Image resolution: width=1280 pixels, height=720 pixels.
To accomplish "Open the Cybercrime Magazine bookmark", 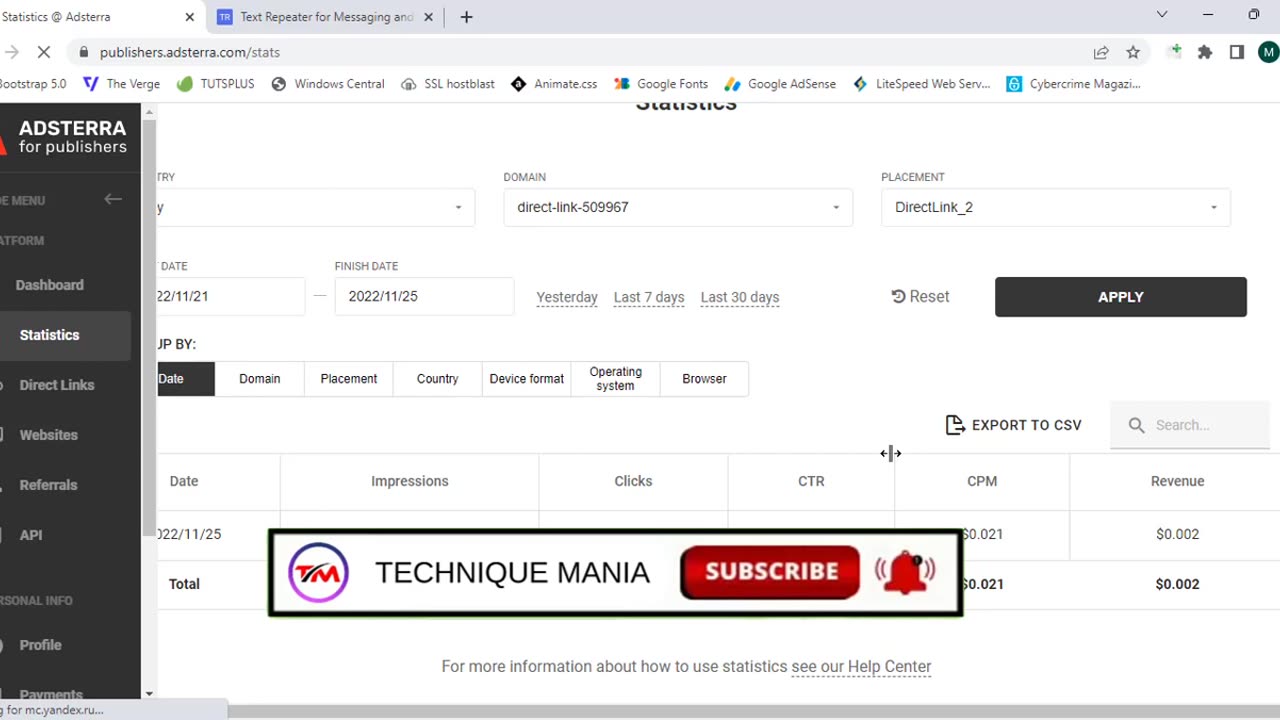I will (1073, 84).
